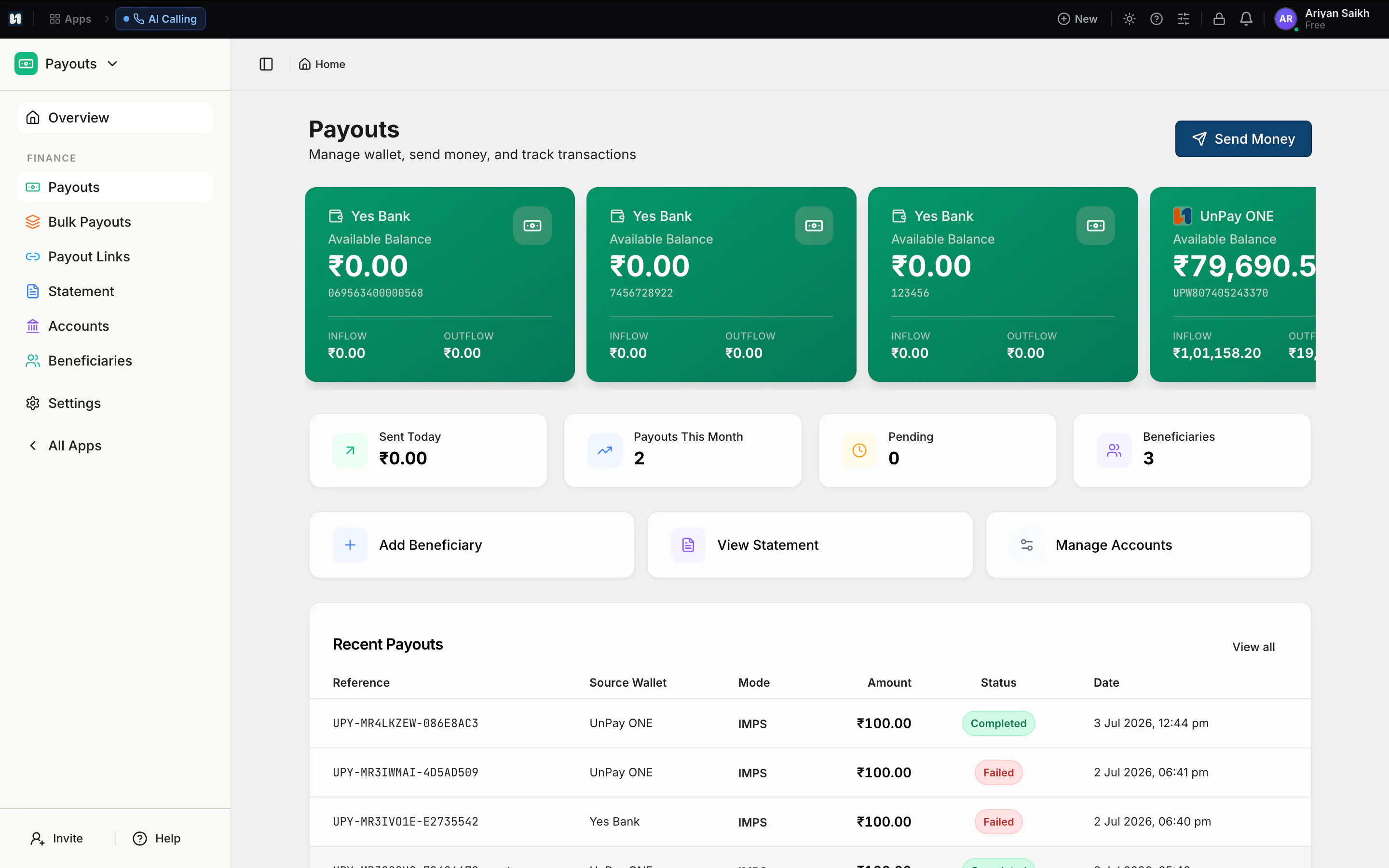
Task: Click the Failed badge for 06:41 pm payout
Action: click(998, 773)
